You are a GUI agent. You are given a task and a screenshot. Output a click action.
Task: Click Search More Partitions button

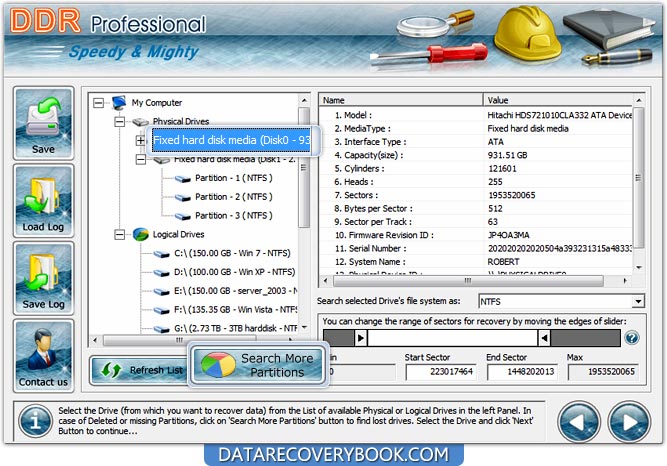point(258,365)
